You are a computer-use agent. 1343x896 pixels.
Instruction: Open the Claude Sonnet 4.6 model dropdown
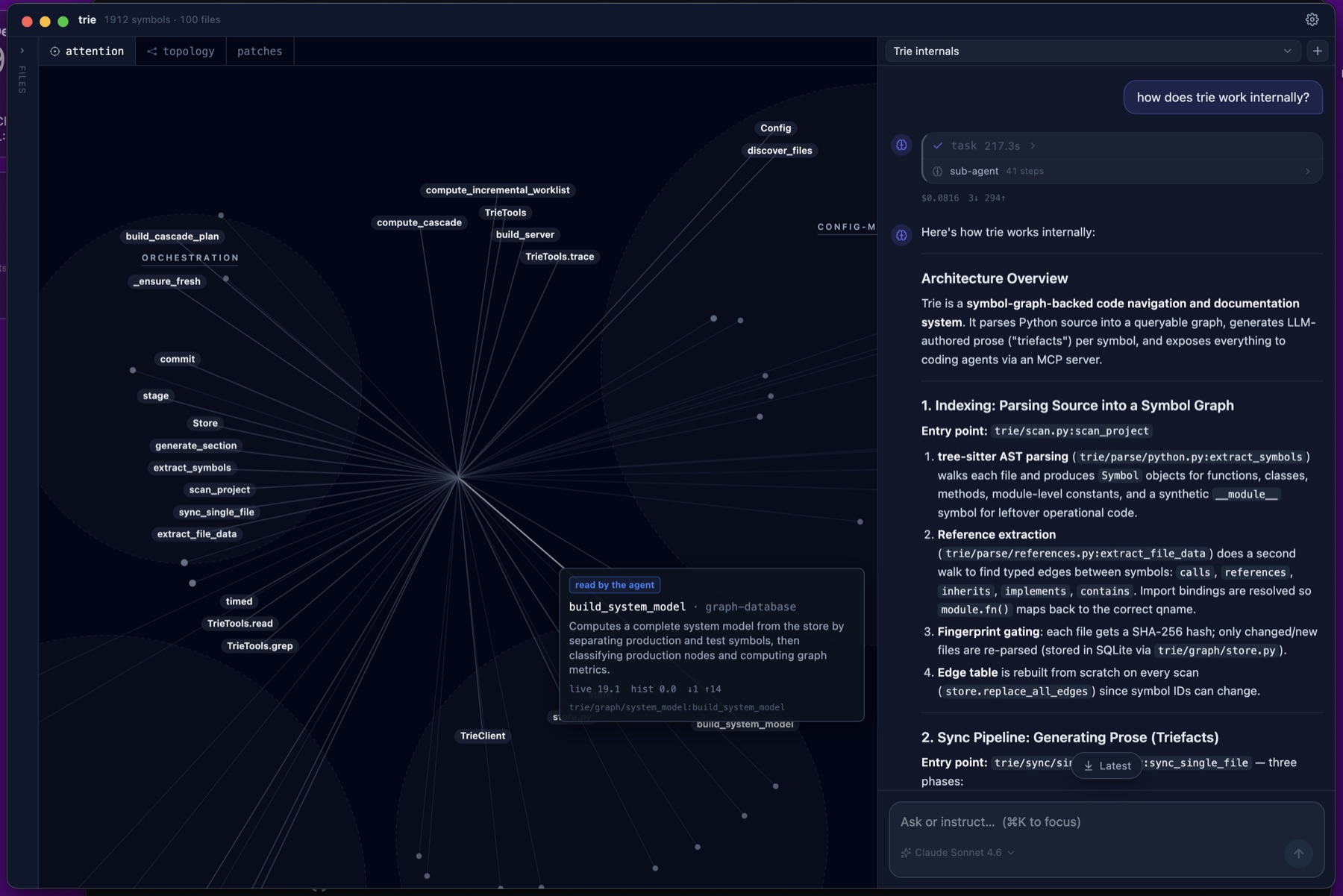click(x=958, y=853)
